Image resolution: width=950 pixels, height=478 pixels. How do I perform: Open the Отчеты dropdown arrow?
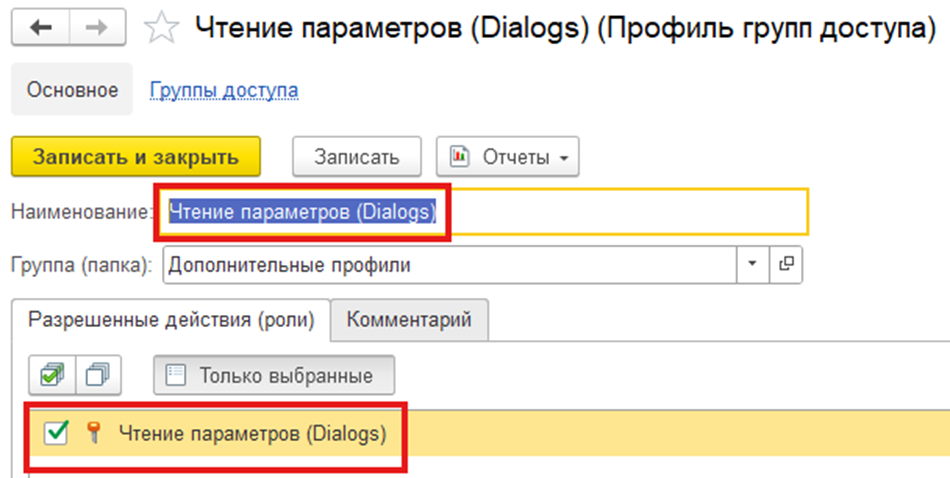tap(565, 158)
